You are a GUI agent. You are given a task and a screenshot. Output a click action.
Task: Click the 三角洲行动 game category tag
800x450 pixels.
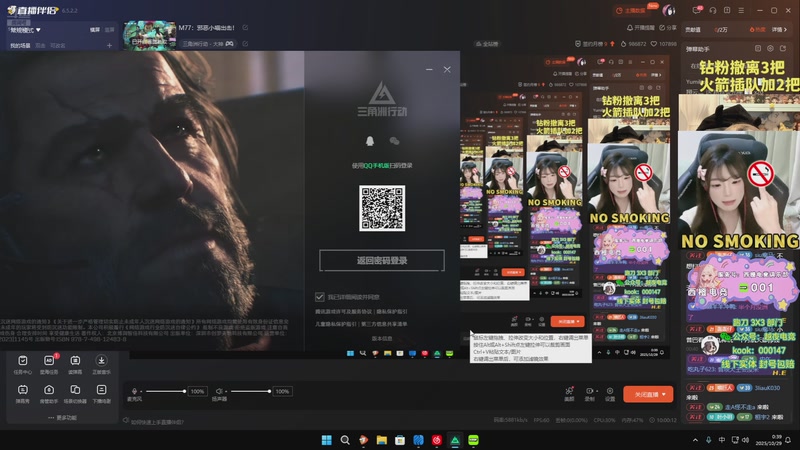[208, 44]
